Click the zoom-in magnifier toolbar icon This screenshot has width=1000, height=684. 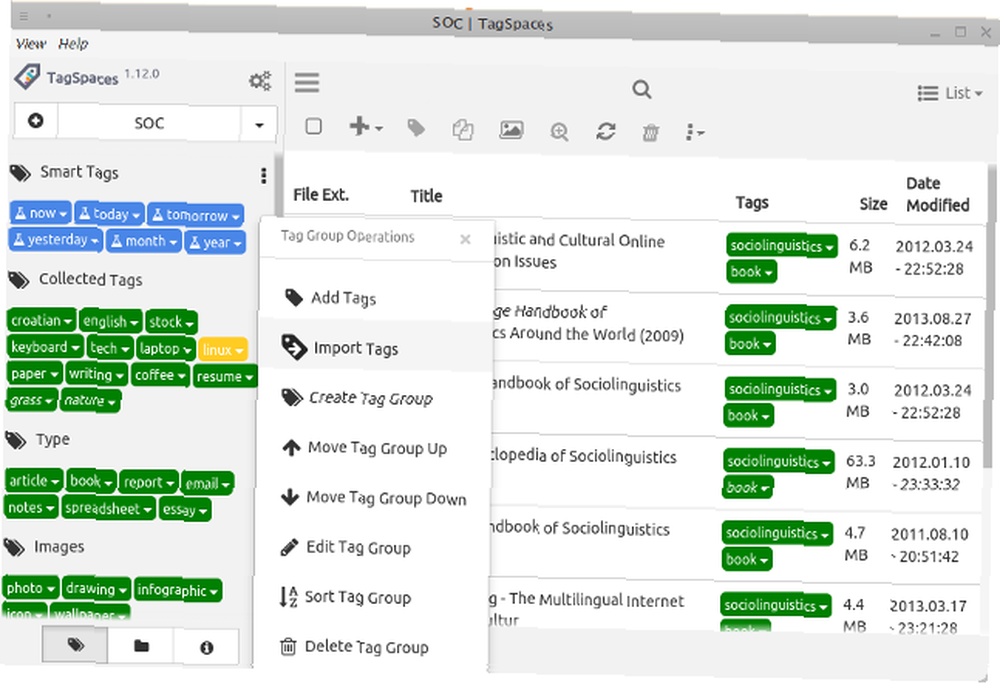click(559, 132)
